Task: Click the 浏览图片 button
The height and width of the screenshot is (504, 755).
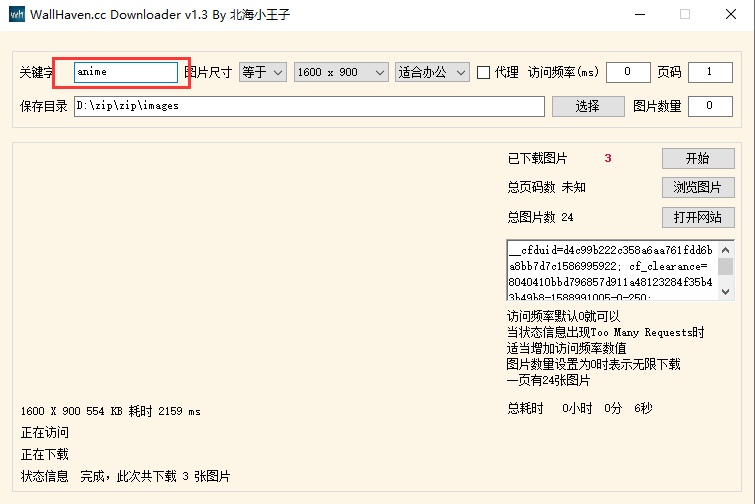Action: click(x=698, y=187)
